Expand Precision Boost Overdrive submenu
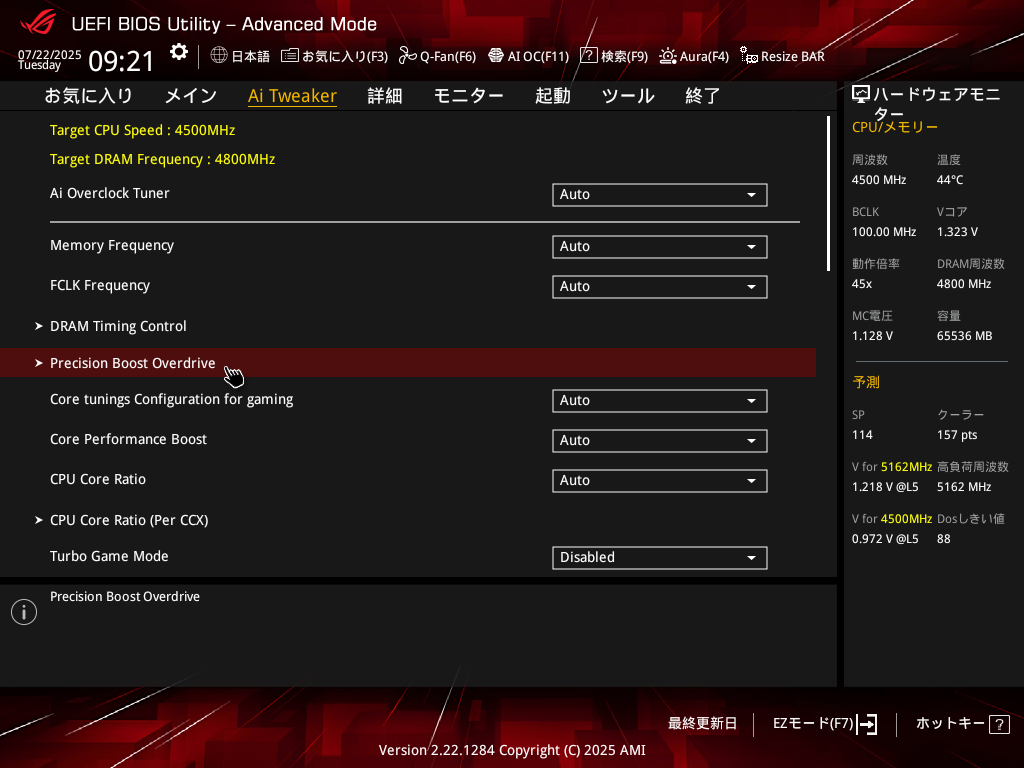The image size is (1024, 768). pyautogui.click(x=408, y=362)
